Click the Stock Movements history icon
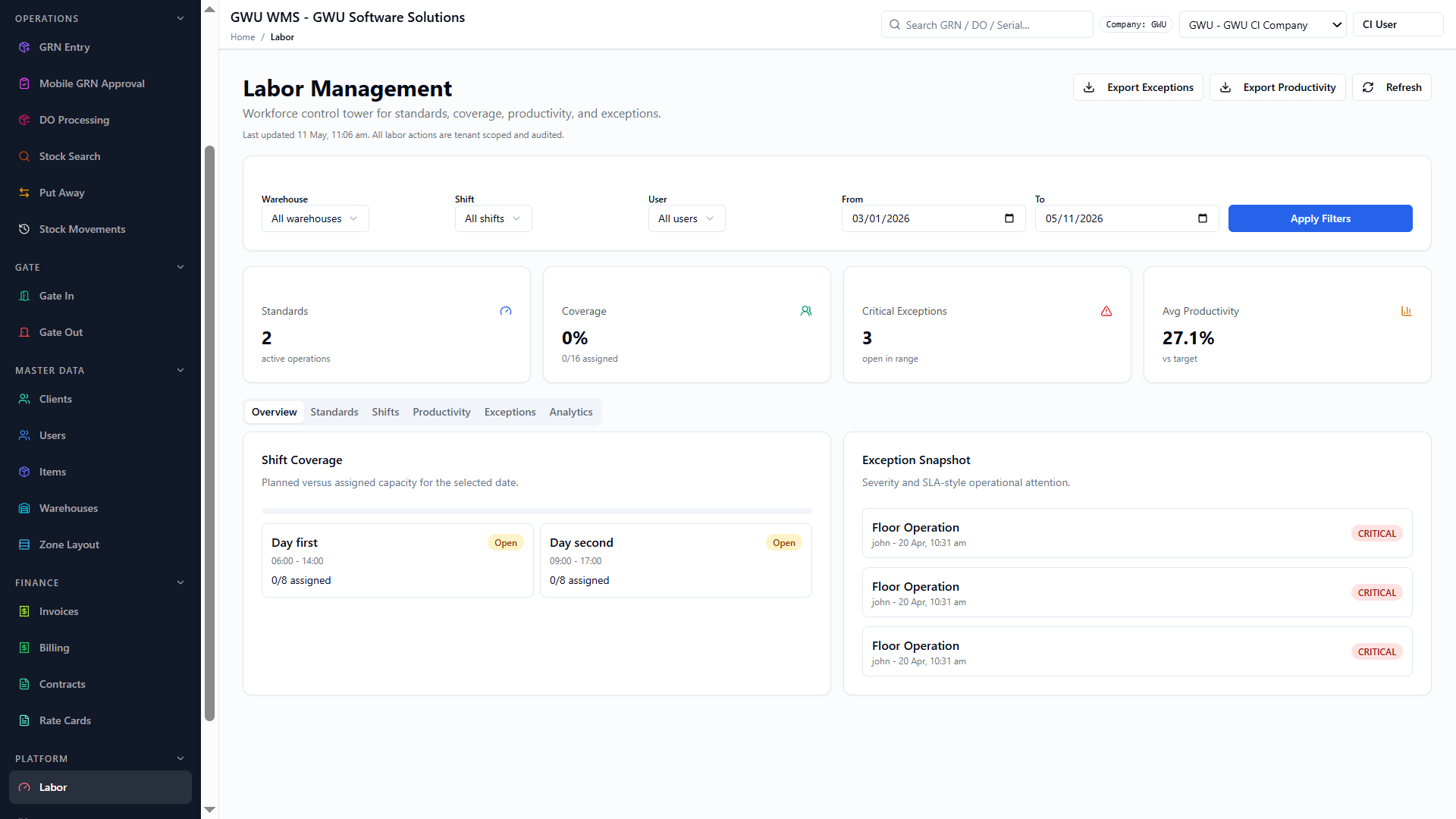The image size is (1456, 819). coord(24,229)
